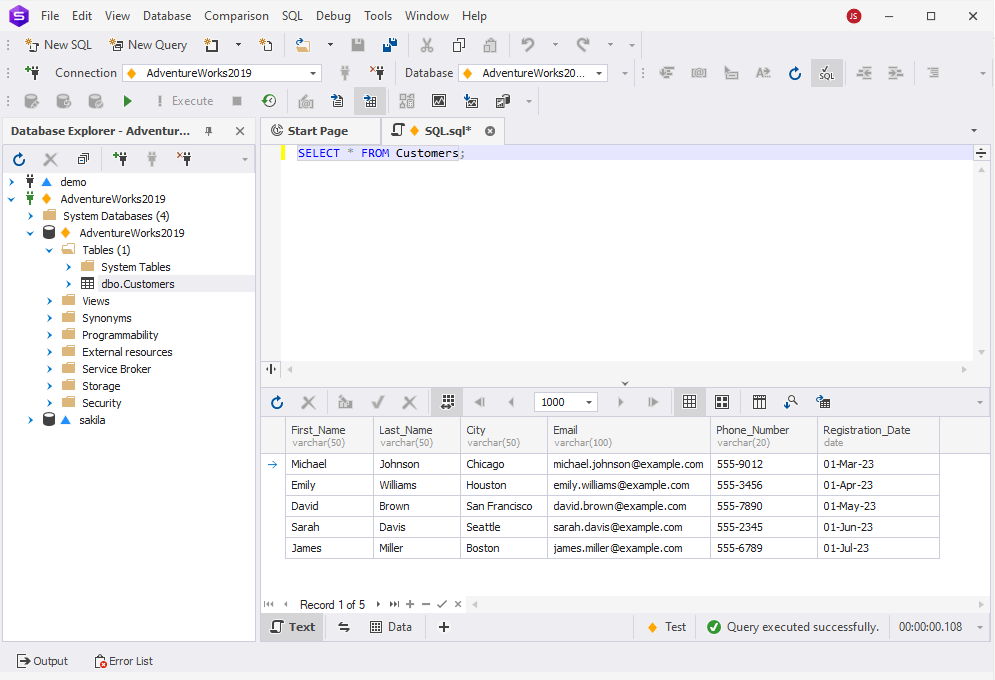Click the Test button in the status bar

[670, 626]
